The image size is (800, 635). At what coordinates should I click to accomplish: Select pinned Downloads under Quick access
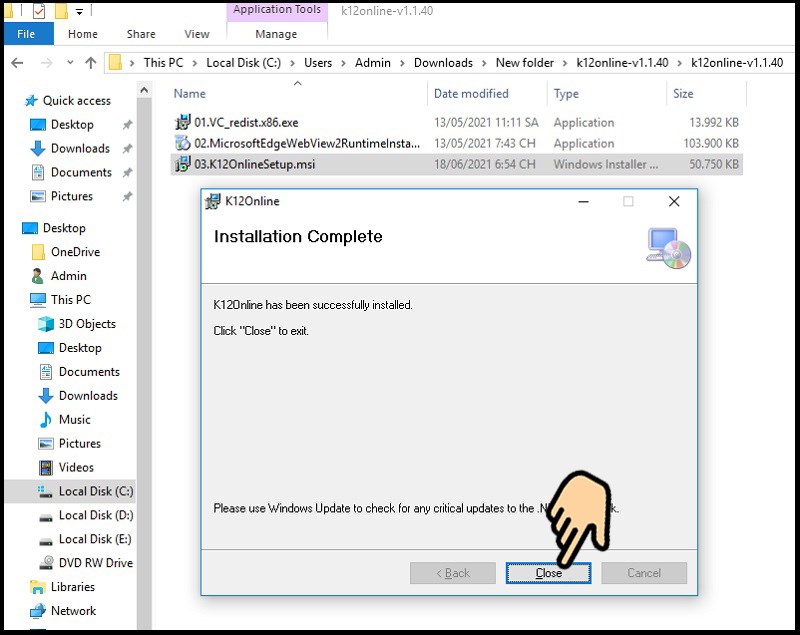[x=80, y=148]
